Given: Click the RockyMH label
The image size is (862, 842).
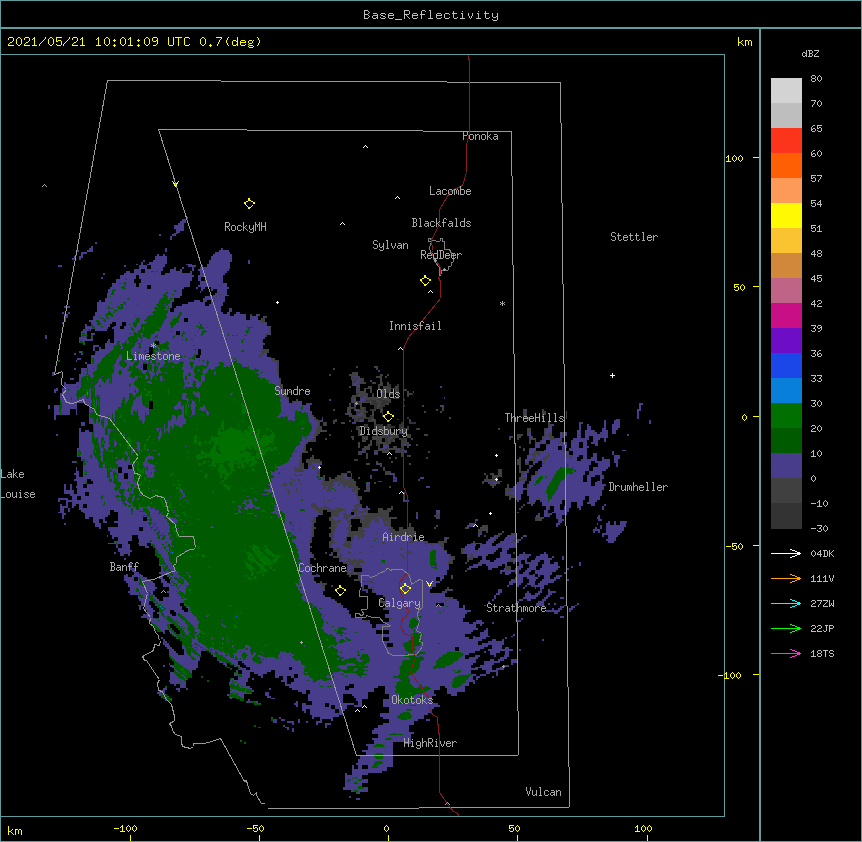Looking at the screenshot, I should (x=245, y=227).
